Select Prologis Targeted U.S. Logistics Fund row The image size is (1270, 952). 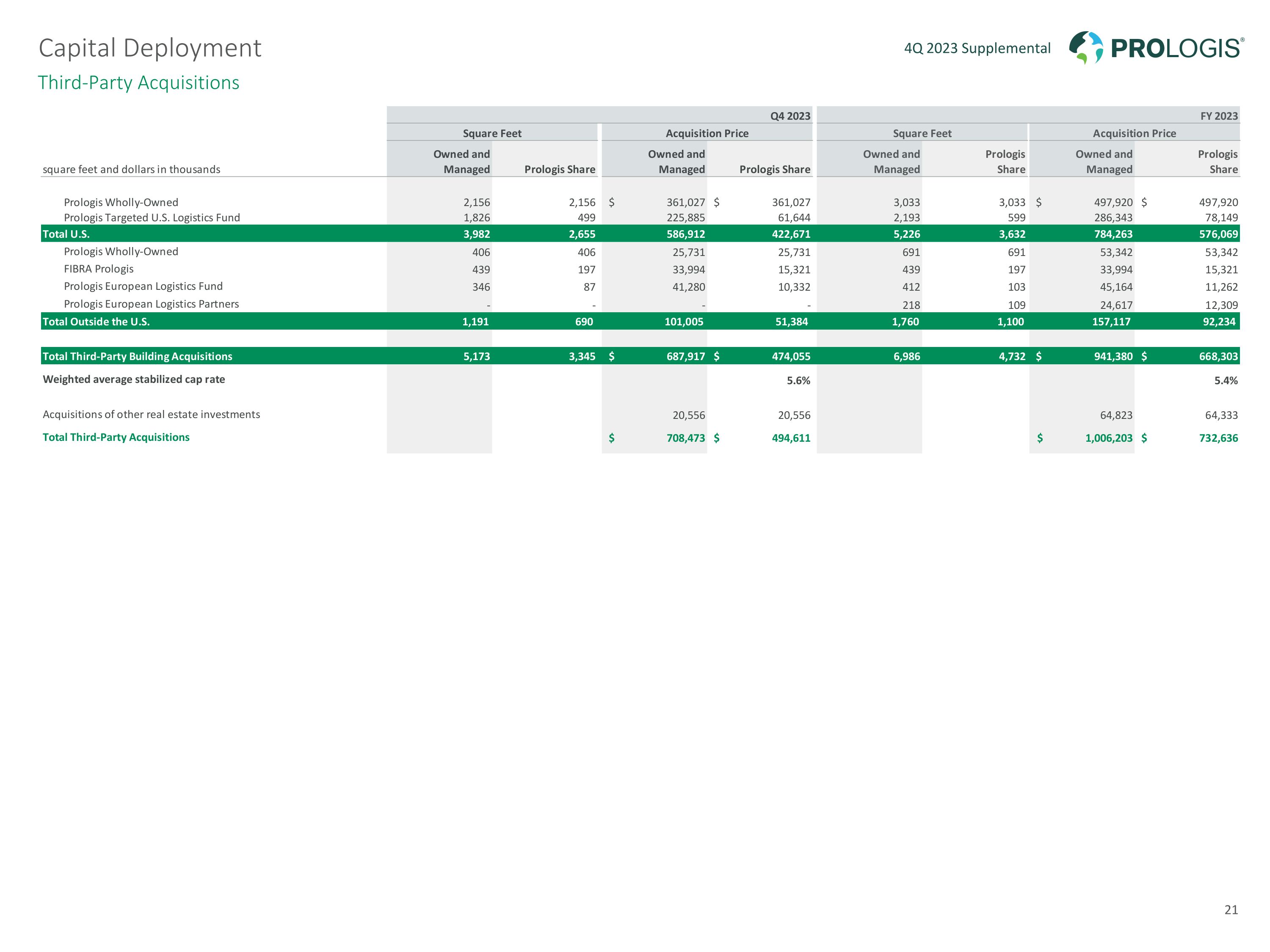coord(152,218)
